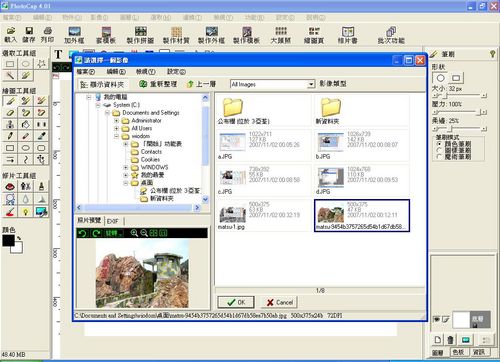This screenshot has width=500, height=362.
Task: Switch to the EXIF tab
Action: 113,221
